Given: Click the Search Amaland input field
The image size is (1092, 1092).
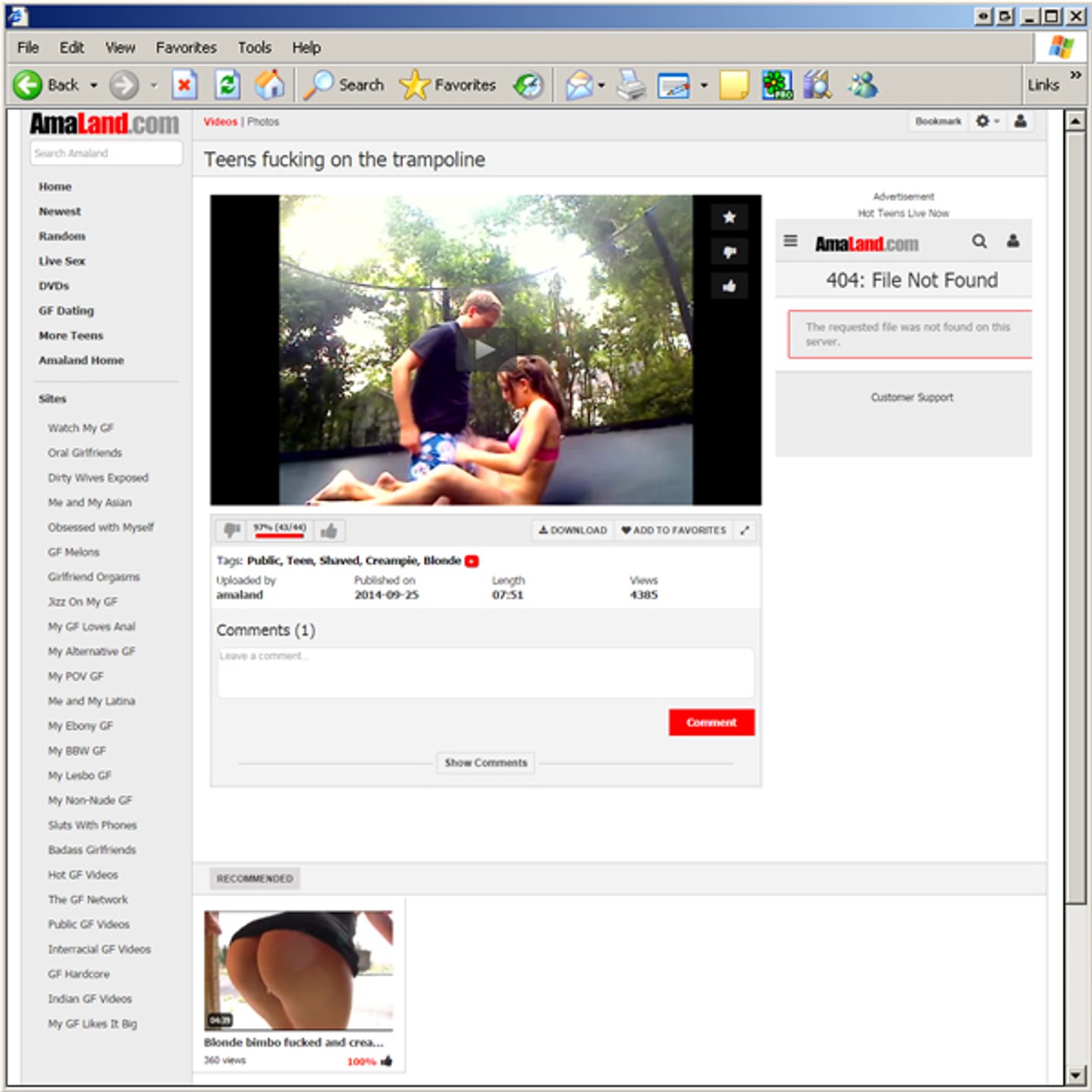Looking at the screenshot, I should pyautogui.click(x=106, y=153).
